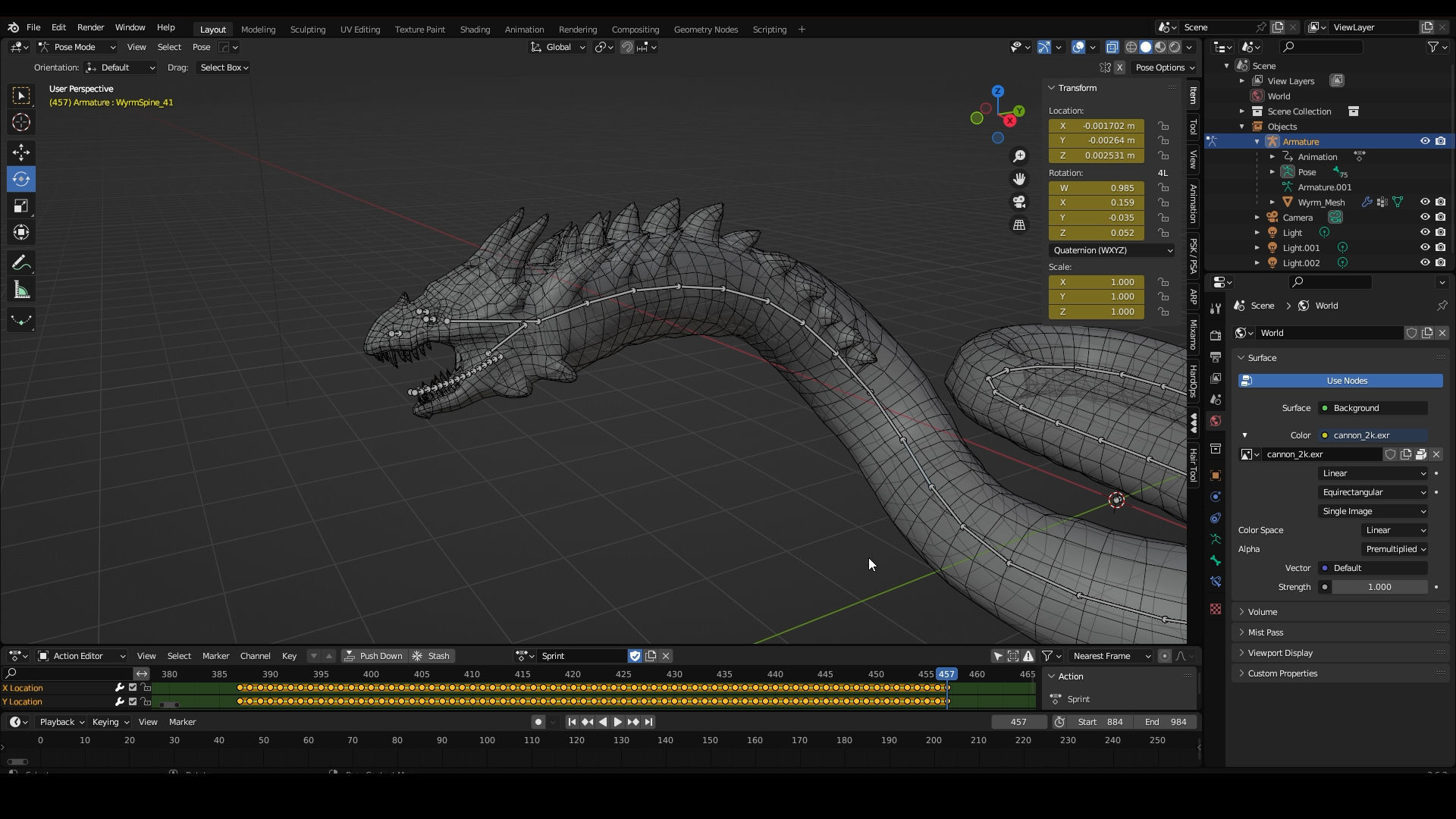Viewport: 1456px width, 819px height.
Task: Open the Bone properties tab icon
Action: tap(1216, 560)
